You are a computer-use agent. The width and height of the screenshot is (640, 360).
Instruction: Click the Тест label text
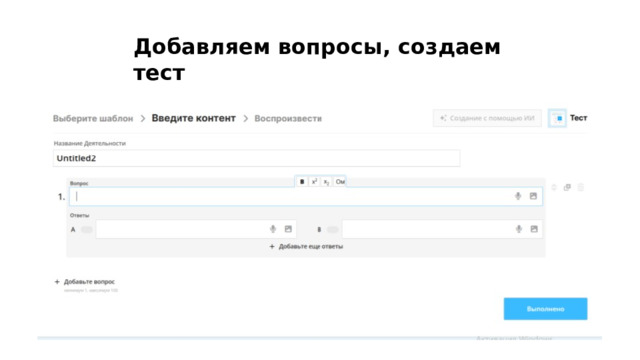pyautogui.click(x=578, y=118)
